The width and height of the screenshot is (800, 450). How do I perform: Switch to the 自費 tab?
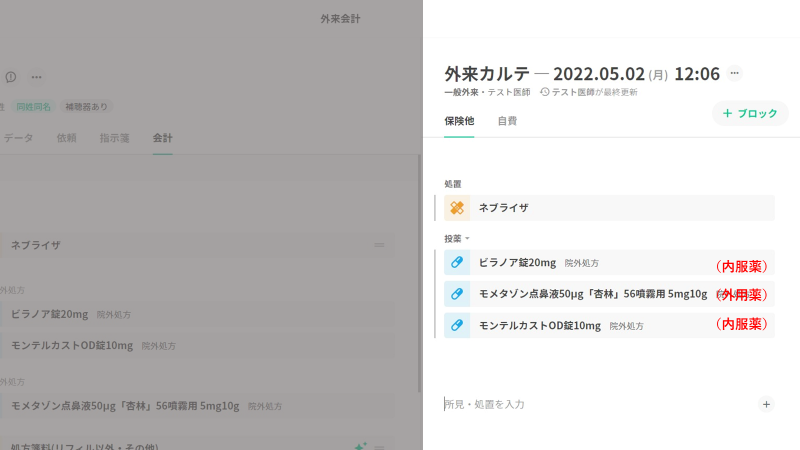507,121
